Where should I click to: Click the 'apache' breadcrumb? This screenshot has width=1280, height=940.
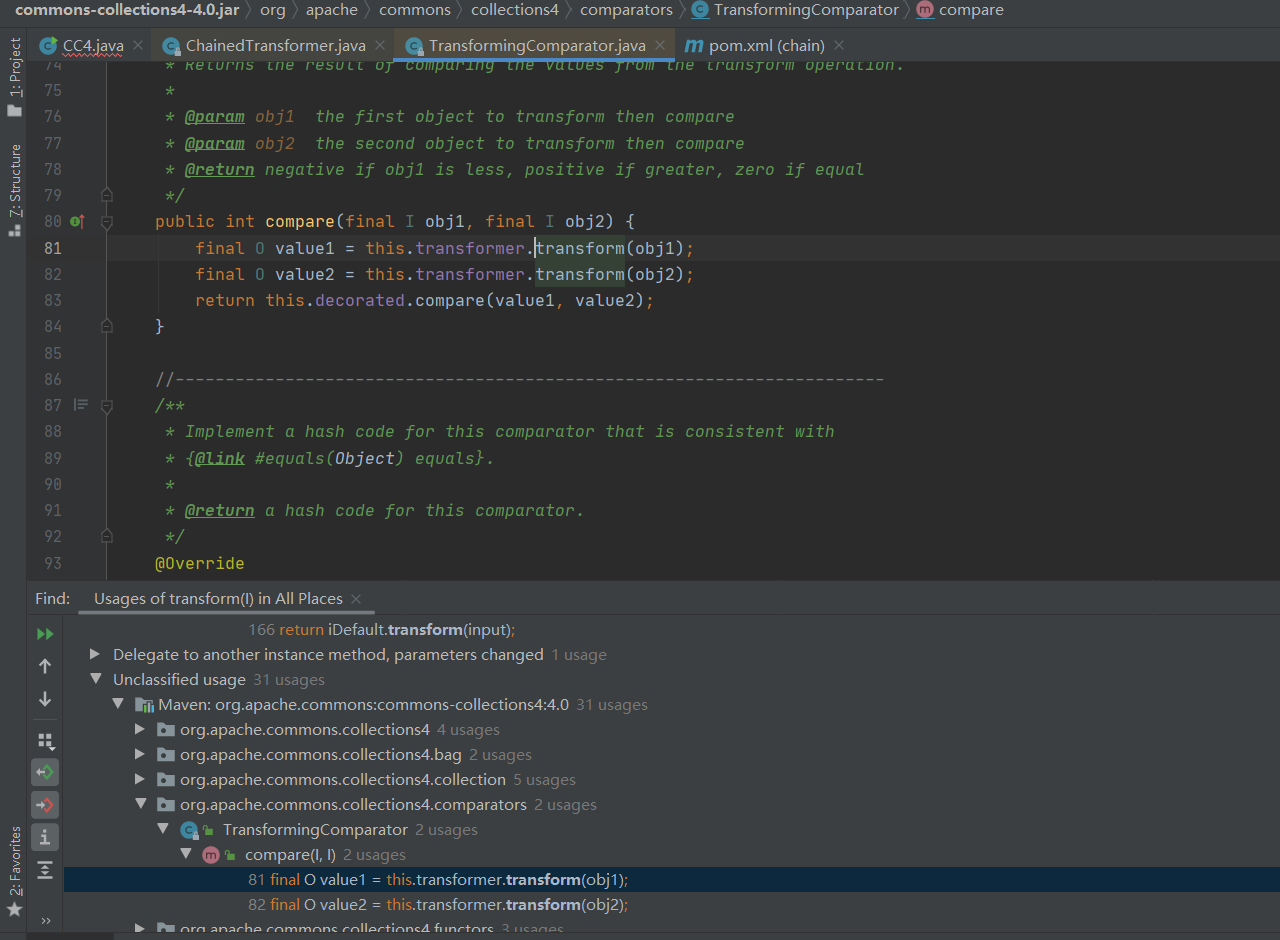332,10
